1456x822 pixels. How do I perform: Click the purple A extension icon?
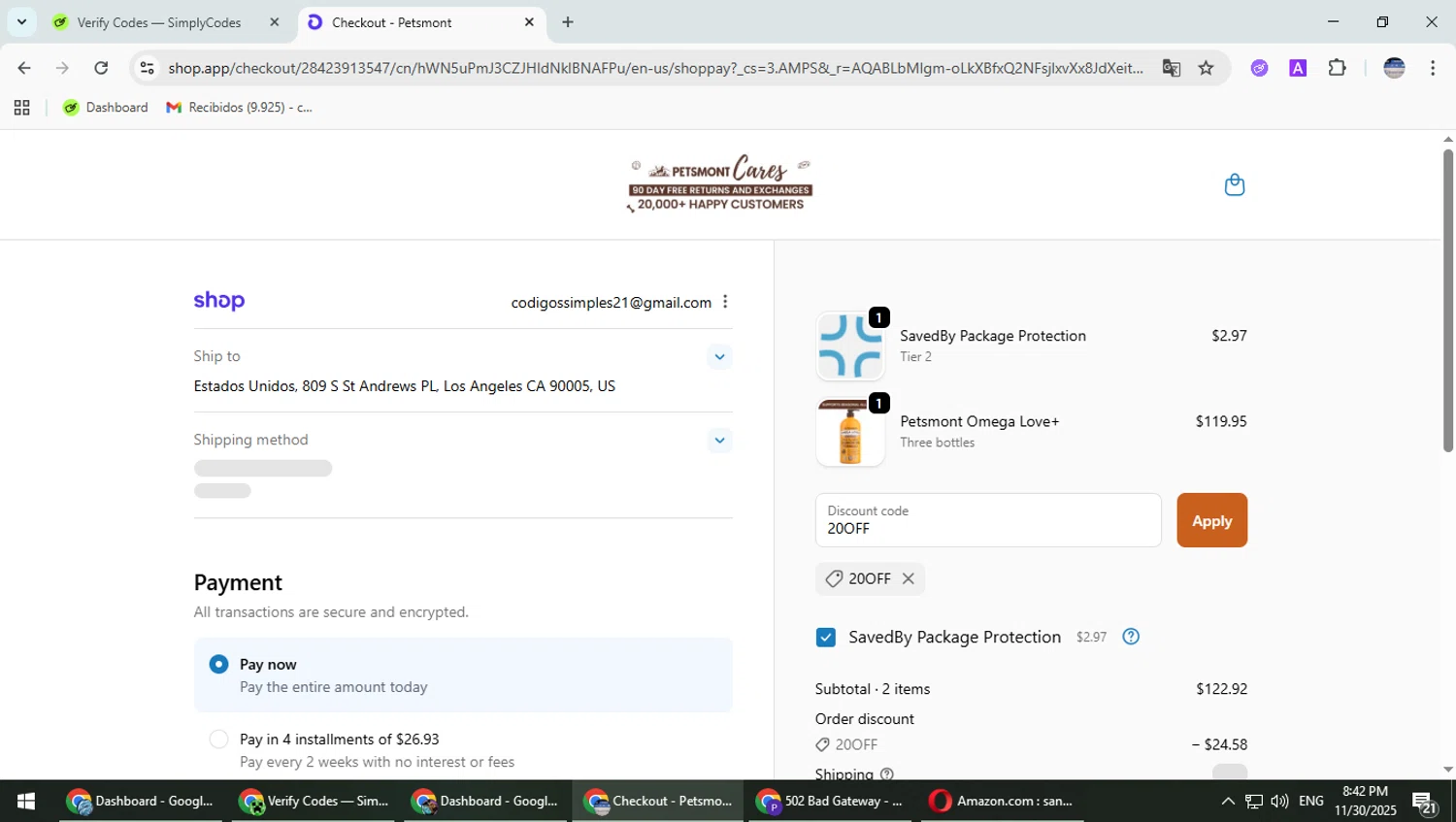click(x=1298, y=68)
